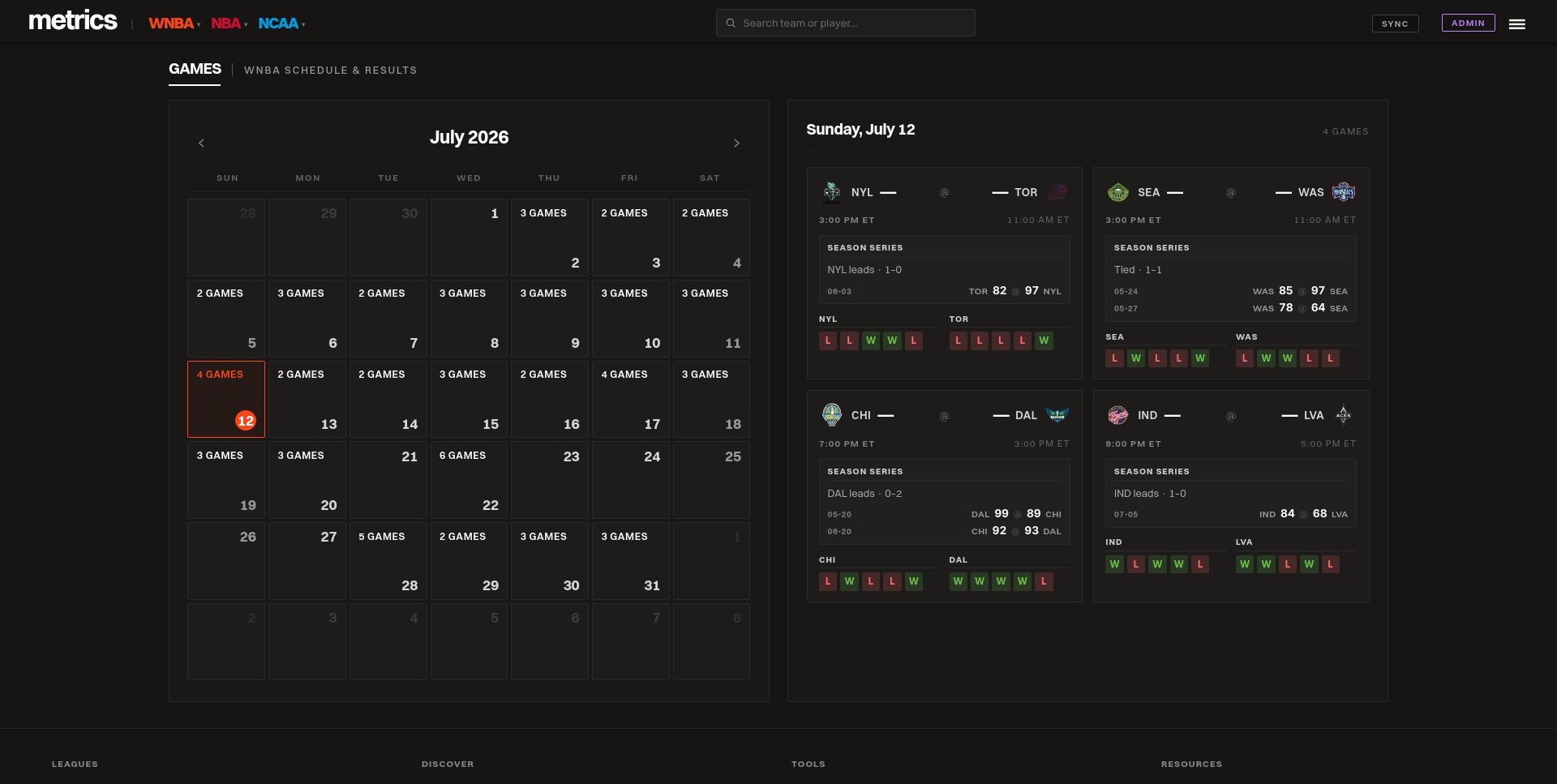1557x784 pixels.
Task: Click the 05-20 DAL 99 CHI 89 result
Action: [944, 514]
